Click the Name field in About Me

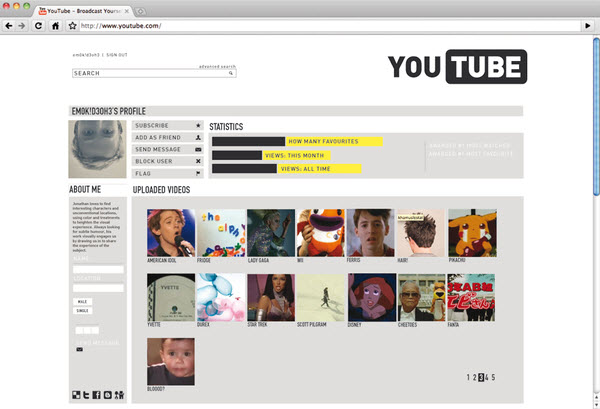[x=98, y=269]
